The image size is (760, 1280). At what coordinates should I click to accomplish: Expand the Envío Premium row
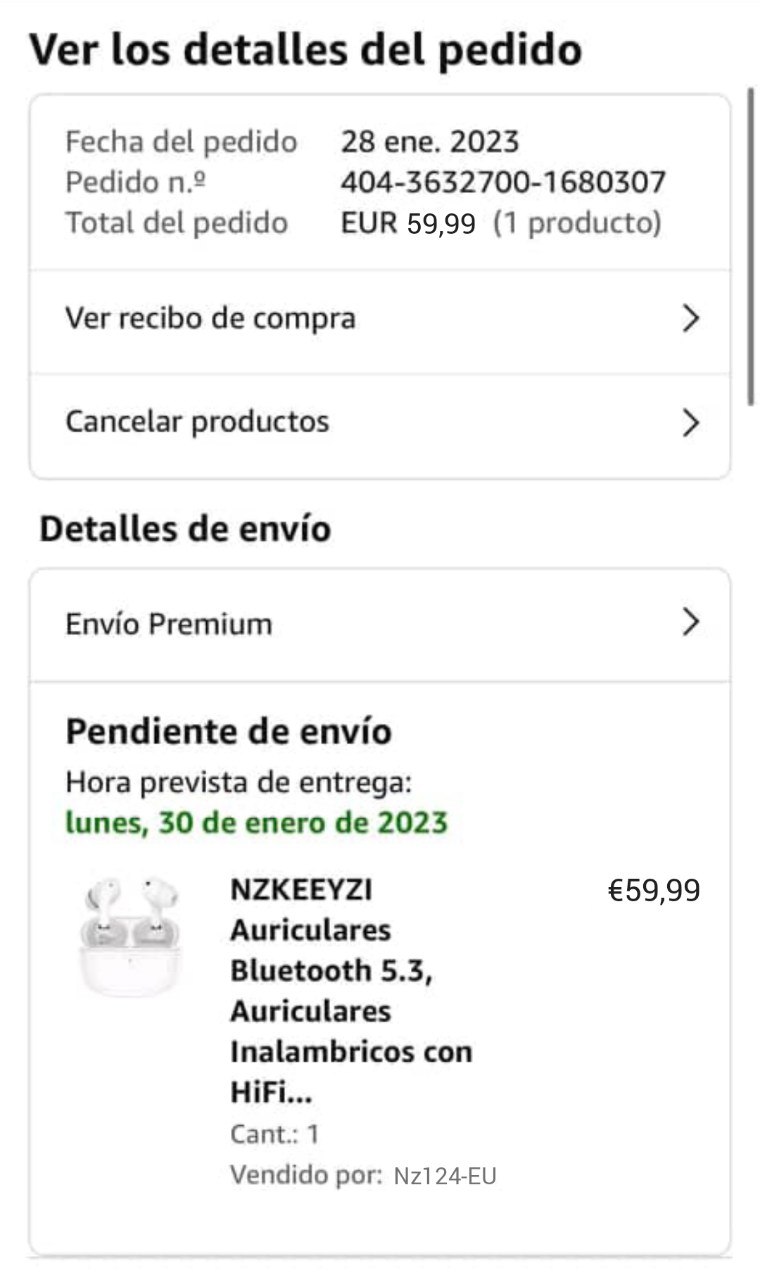click(380, 624)
